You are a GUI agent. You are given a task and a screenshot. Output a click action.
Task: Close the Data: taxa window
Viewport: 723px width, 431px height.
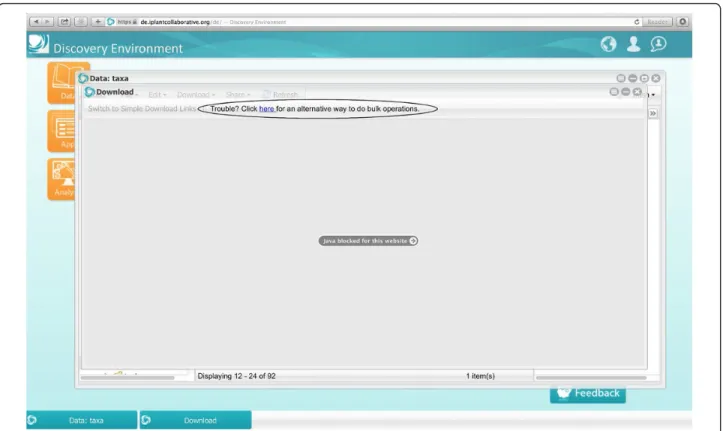(x=656, y=78)
